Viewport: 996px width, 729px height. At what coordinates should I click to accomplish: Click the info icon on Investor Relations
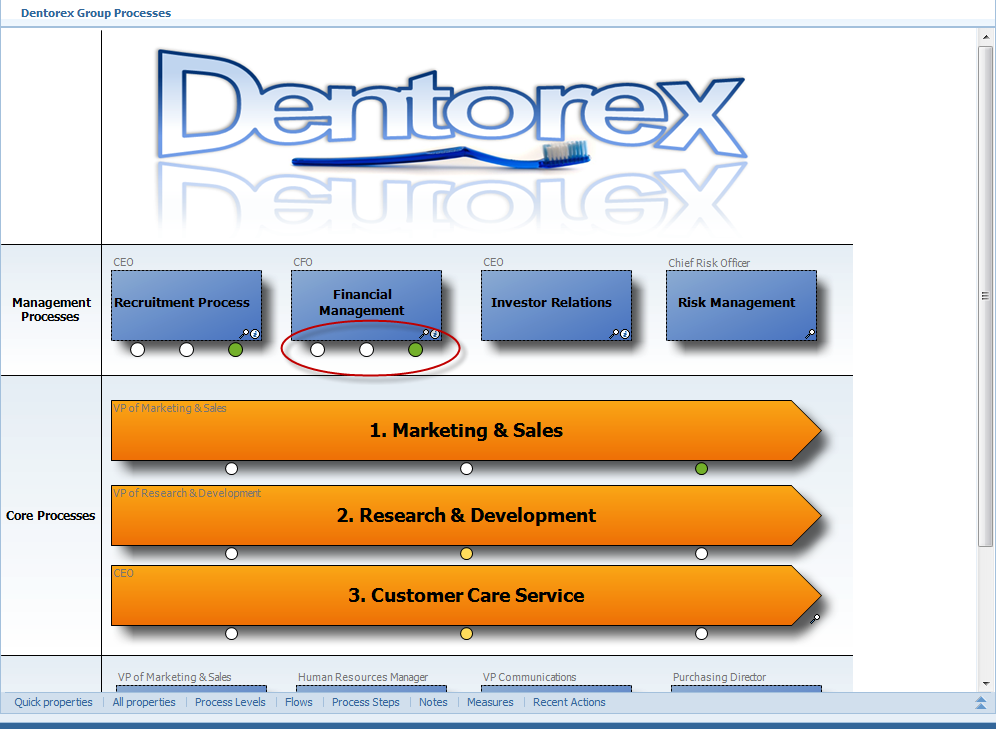625,334
